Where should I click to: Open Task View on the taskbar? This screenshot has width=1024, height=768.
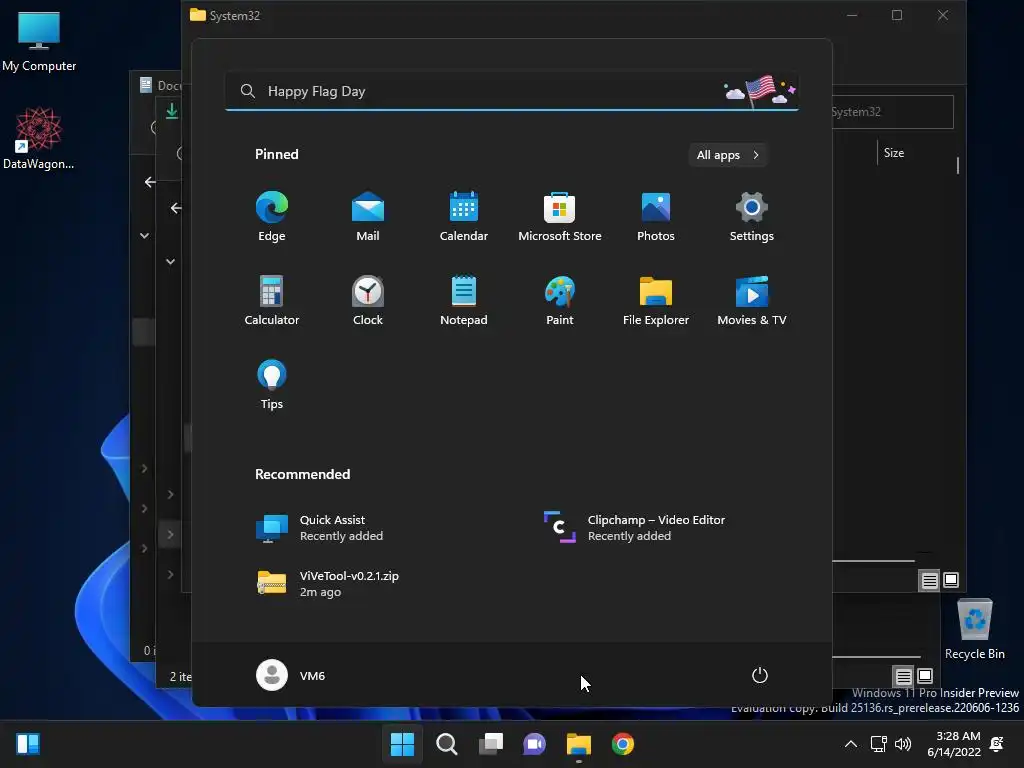click(x=490, y=744)
